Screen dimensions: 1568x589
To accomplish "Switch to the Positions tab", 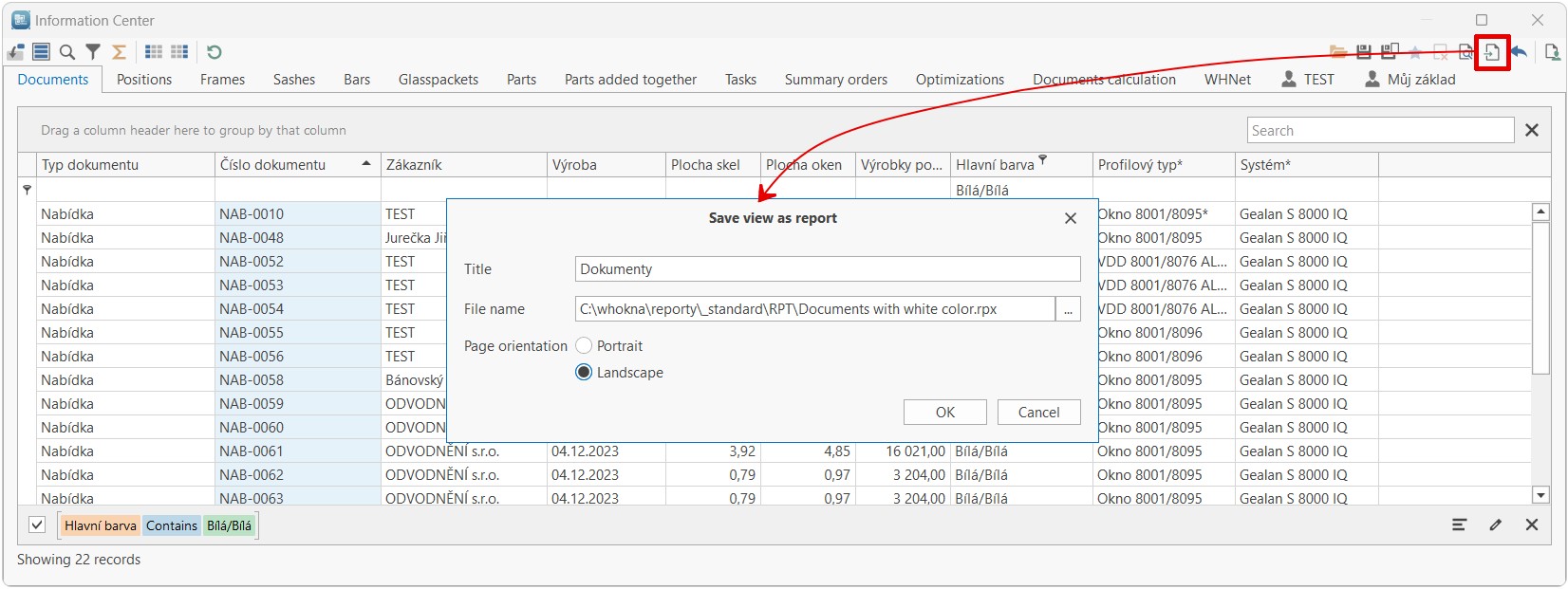I will click(x=144, y=80).
